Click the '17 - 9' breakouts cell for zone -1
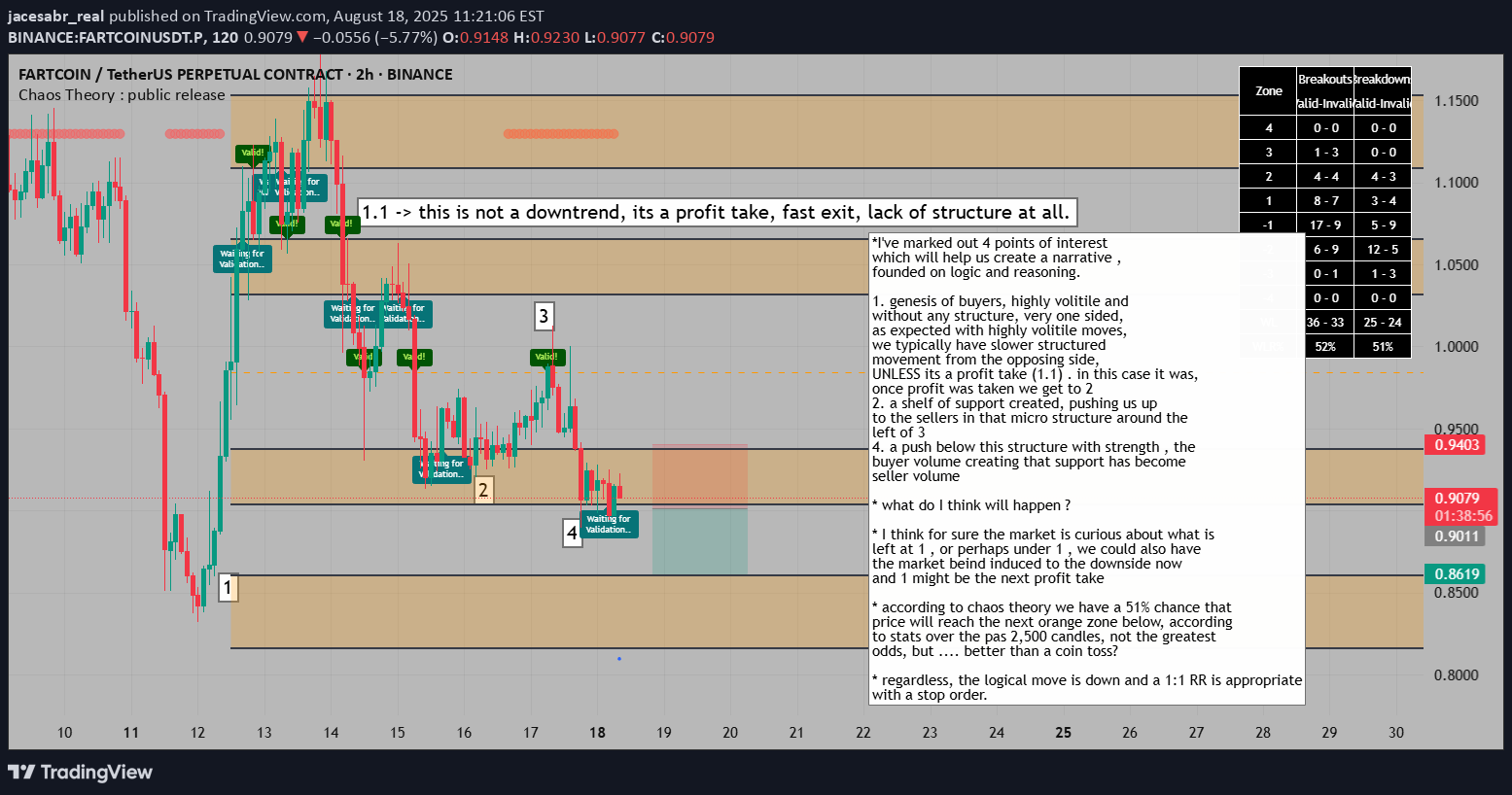The image size is (1512, 795). (1325, 225)
